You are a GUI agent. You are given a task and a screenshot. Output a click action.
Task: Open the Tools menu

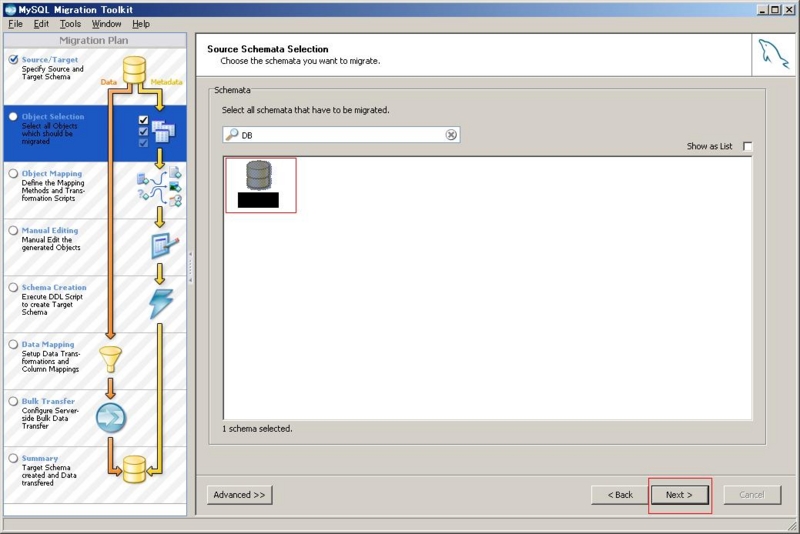(x=70, y=24)
